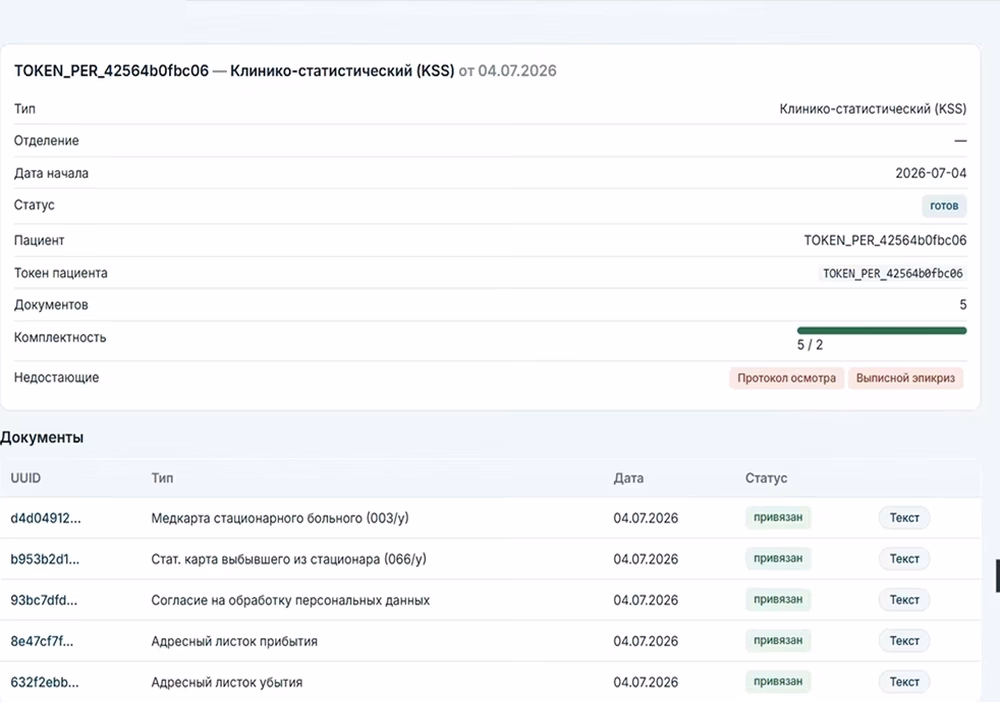Screen dimensions: 1000x702
Task: Click the monospace patient token code value
Action: tap(893, 274)
